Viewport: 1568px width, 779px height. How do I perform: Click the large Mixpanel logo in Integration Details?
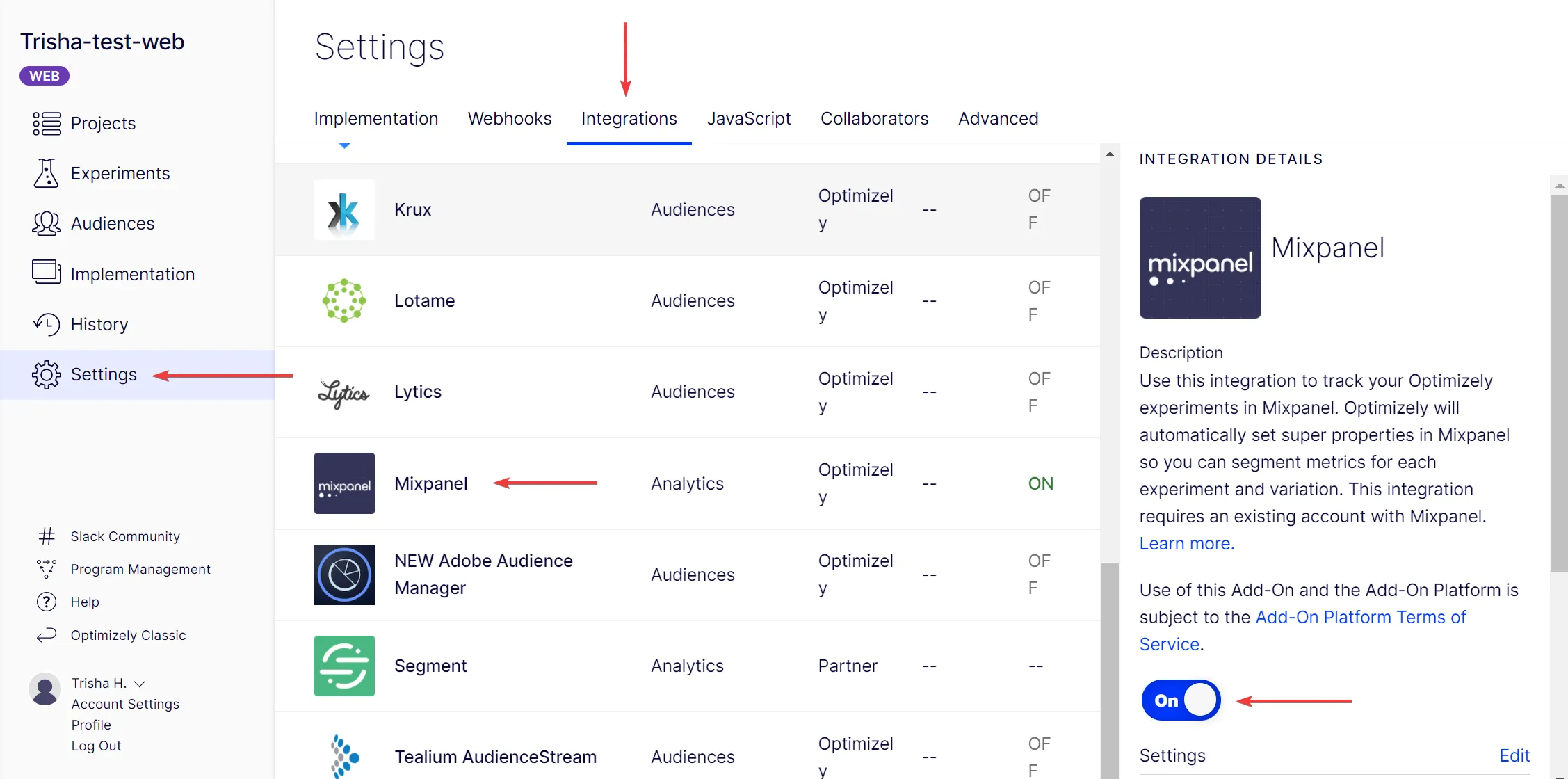[x=1200, y=257]
